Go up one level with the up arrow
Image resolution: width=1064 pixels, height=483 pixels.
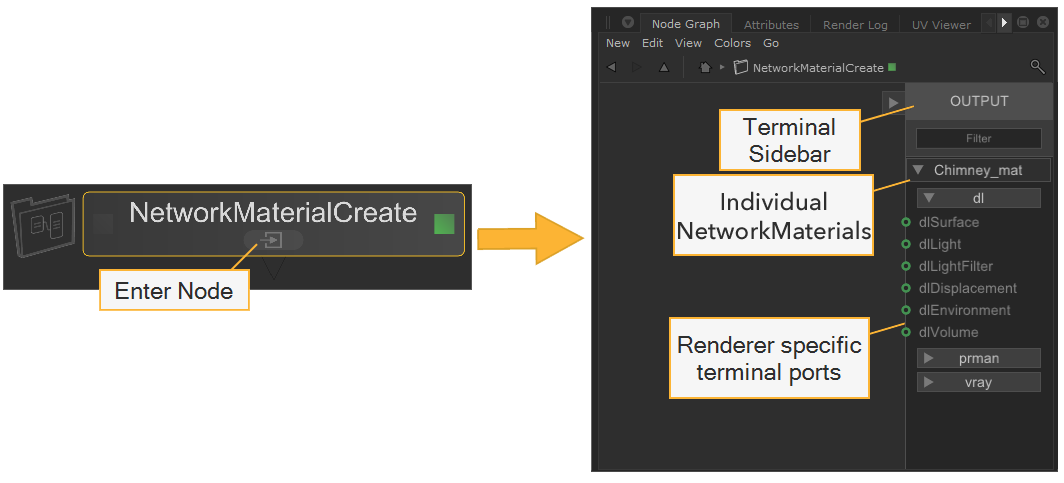(x=664, y=67)
